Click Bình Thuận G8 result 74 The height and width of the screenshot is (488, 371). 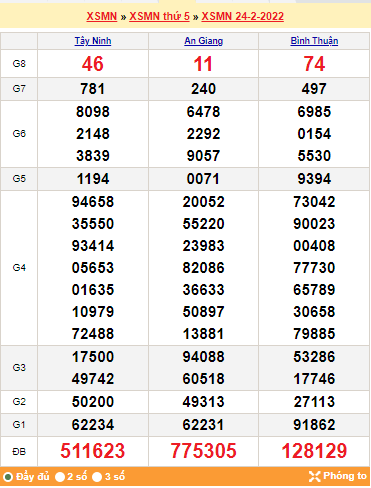314,64
